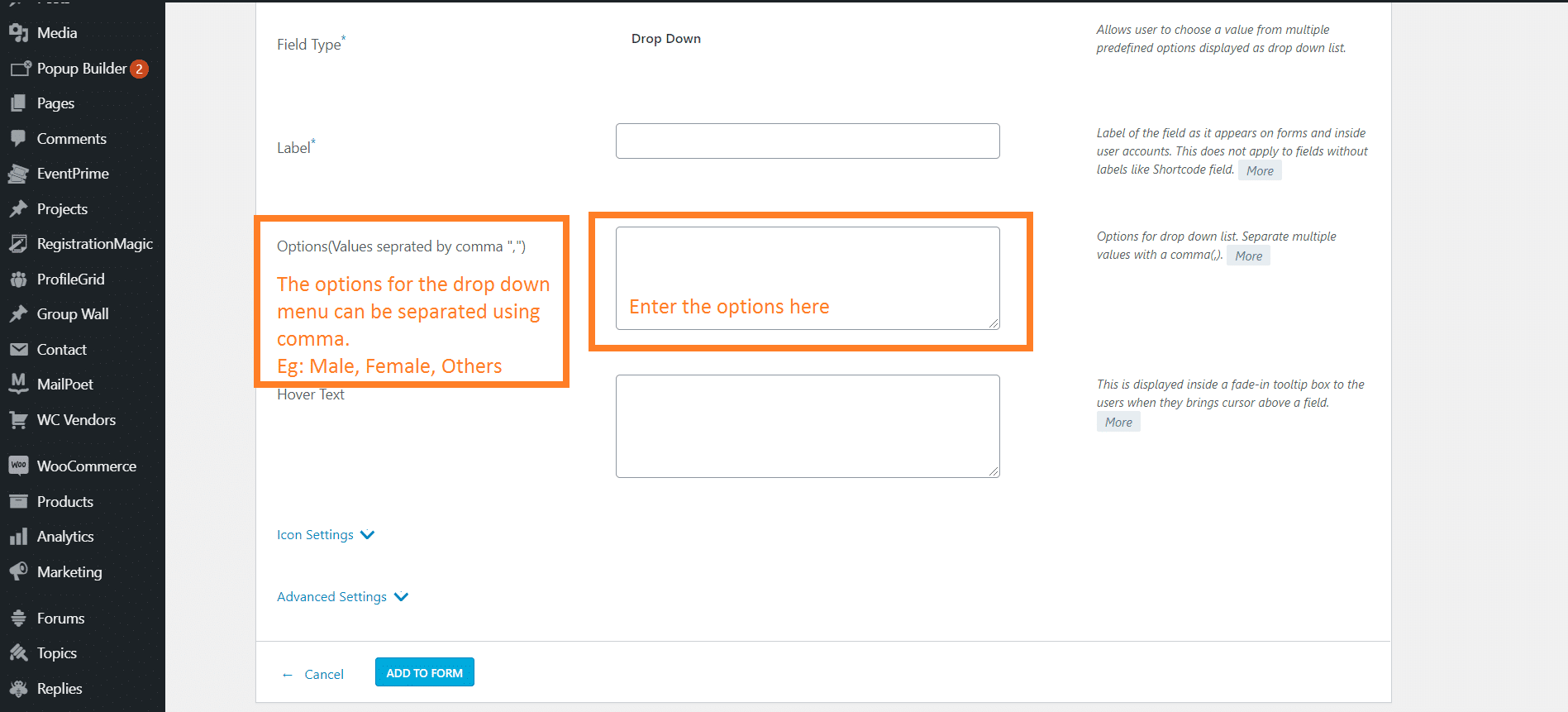Screen dimensions: 1568x712
Task: Click the Analytics bar chart icon
Action: click(x=18, y=537)
